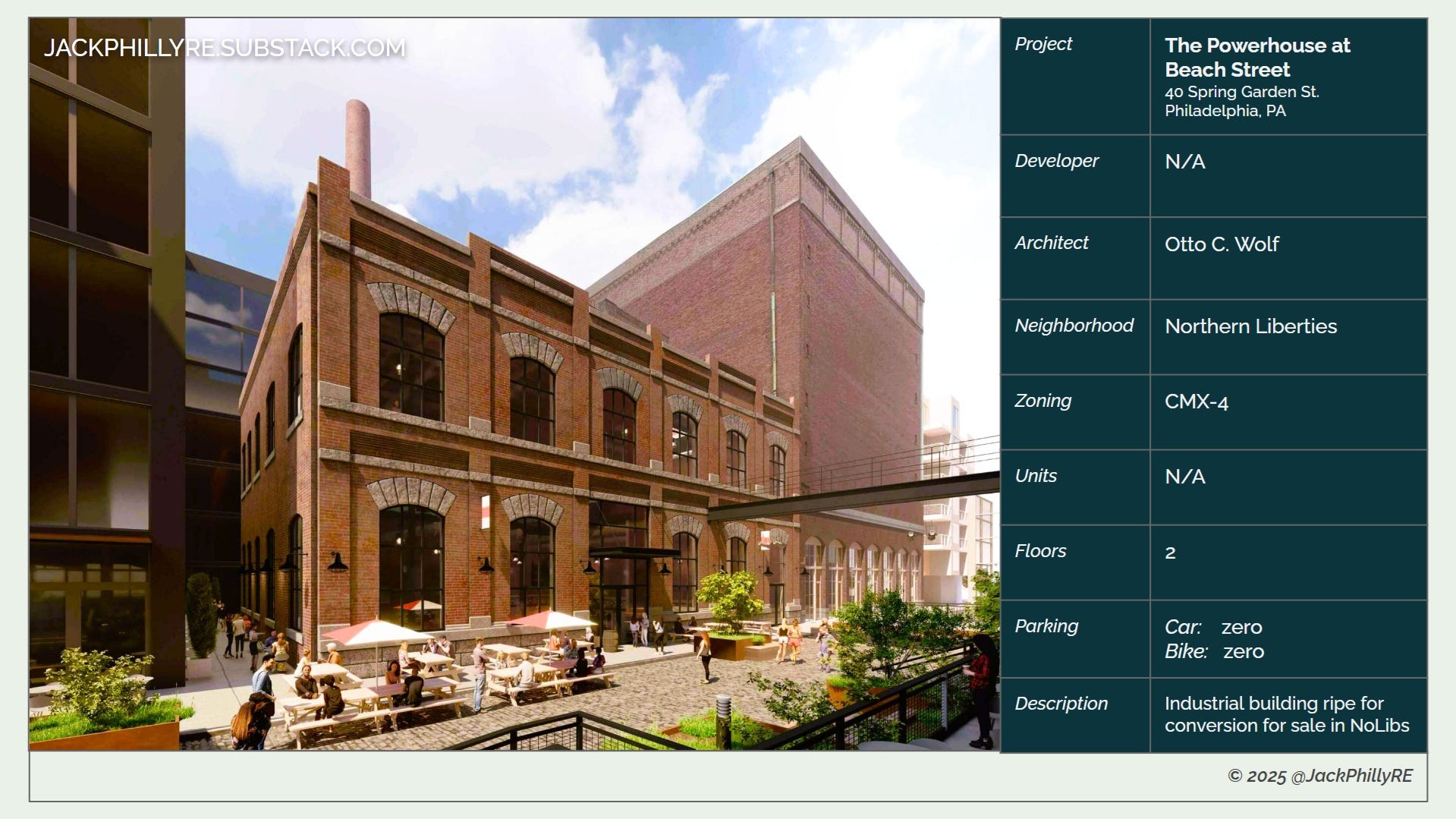Click the JACKPHILLYRE.SUBSTACK.COM text

point(225,48)
